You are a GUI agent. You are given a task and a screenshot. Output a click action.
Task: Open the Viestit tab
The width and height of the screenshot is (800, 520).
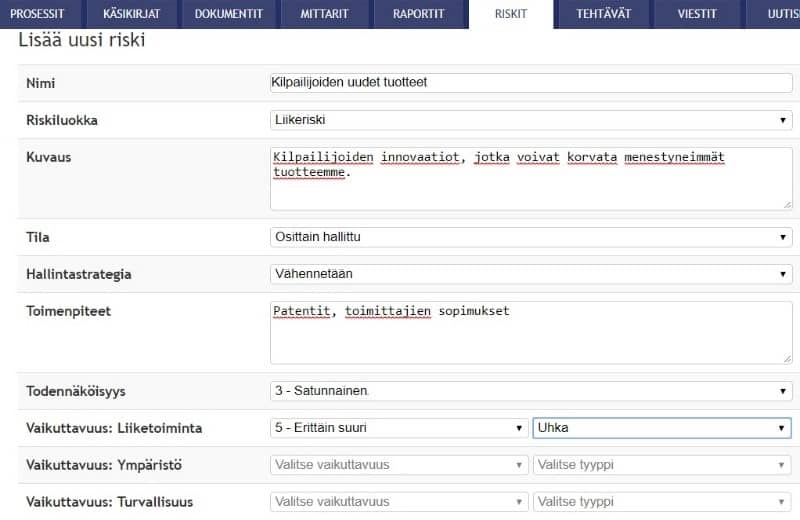pyautogui.click(x=696, y=14)
